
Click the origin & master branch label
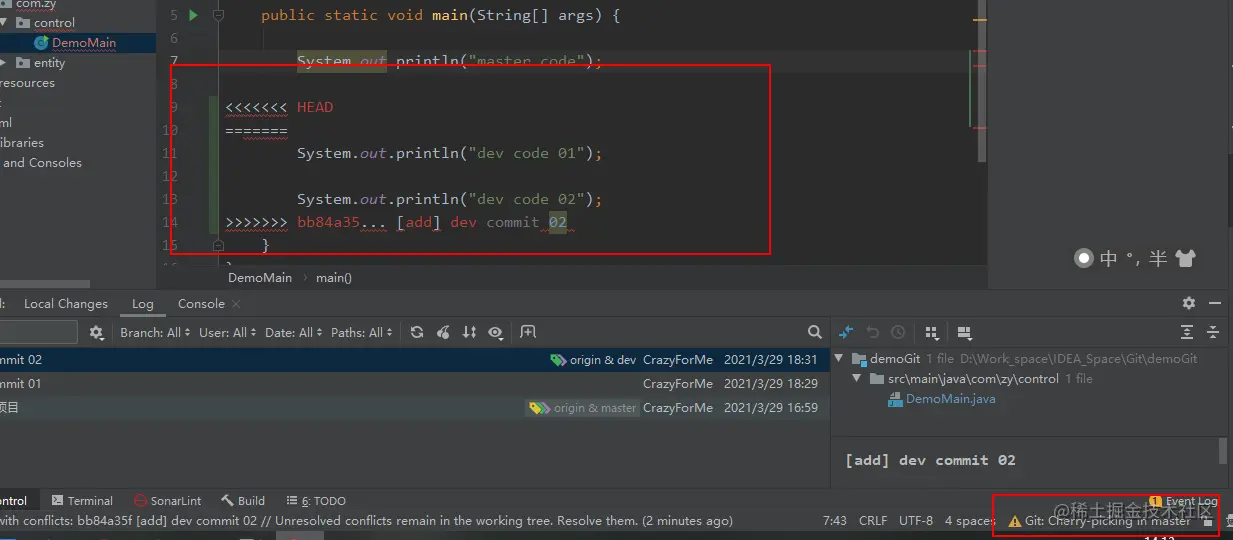tap(584, 408)
